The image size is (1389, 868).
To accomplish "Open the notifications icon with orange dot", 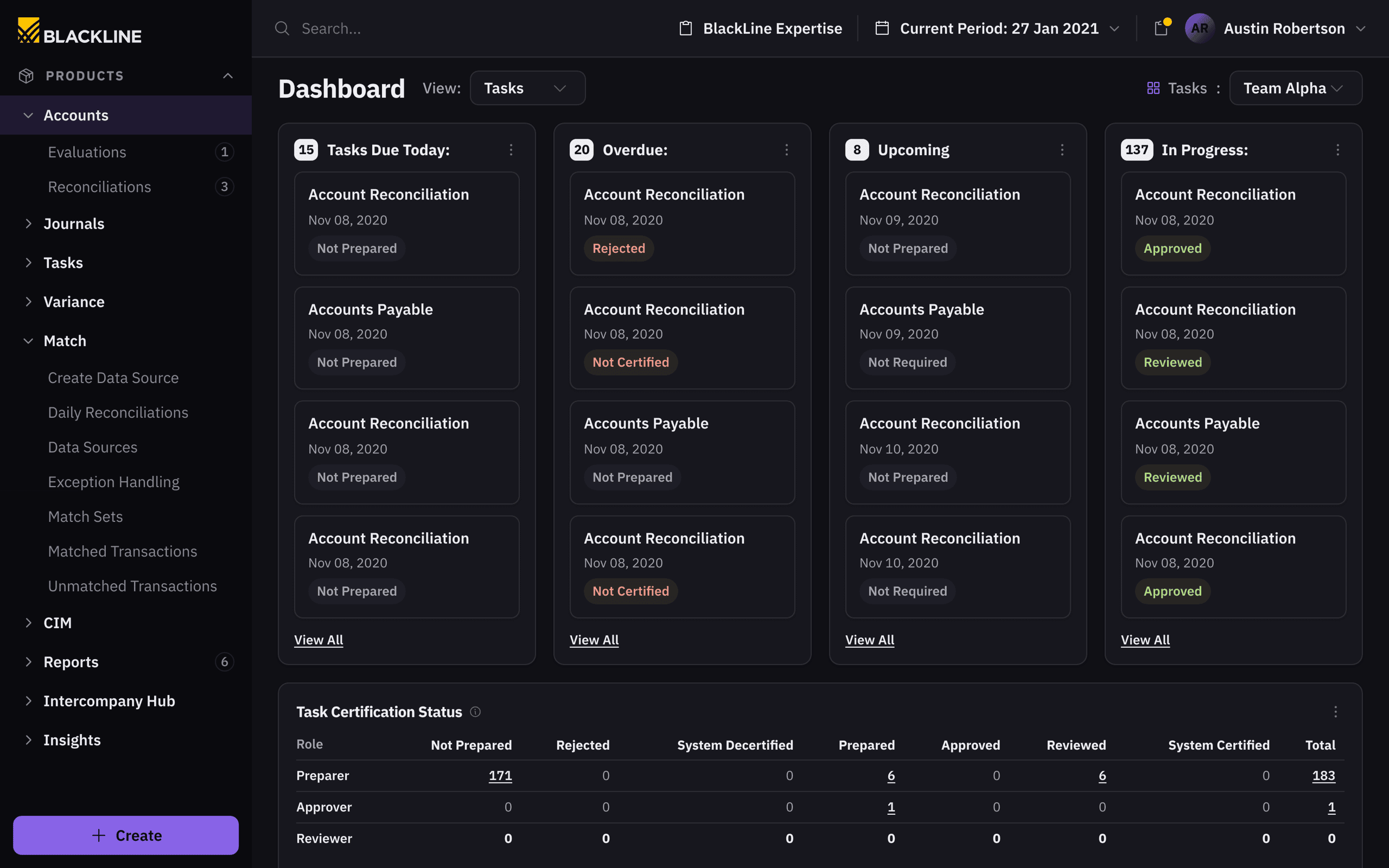I will (1162, 28).
